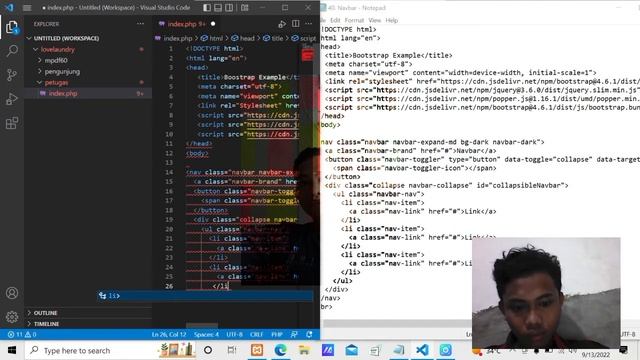
Task: Open the Run and Debug view
Action: tap(12, 99)
